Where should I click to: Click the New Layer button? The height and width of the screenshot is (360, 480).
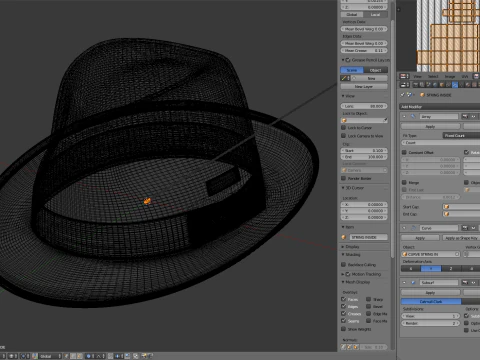[364, 86]
